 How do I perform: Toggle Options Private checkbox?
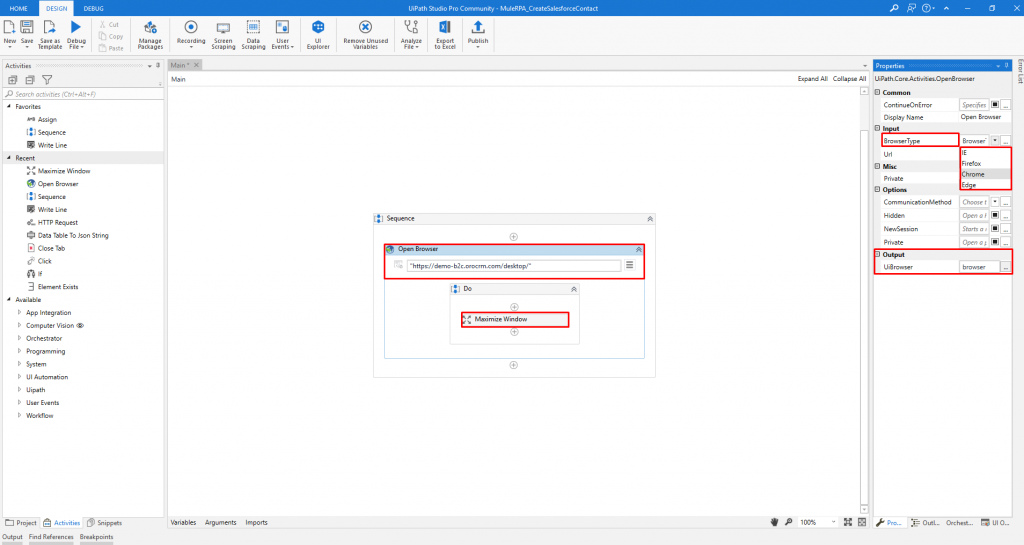[995, 241]
